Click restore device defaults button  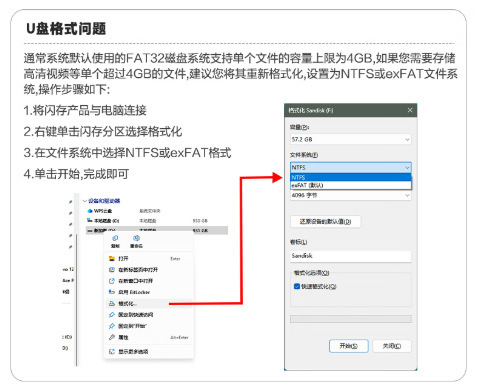[325, 222]
